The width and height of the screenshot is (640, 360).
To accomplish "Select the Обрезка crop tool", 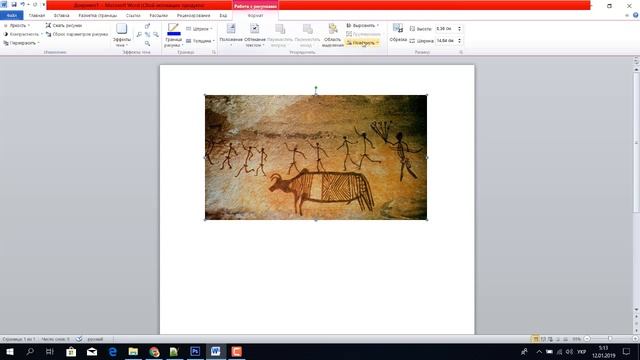I will [398, 33].
